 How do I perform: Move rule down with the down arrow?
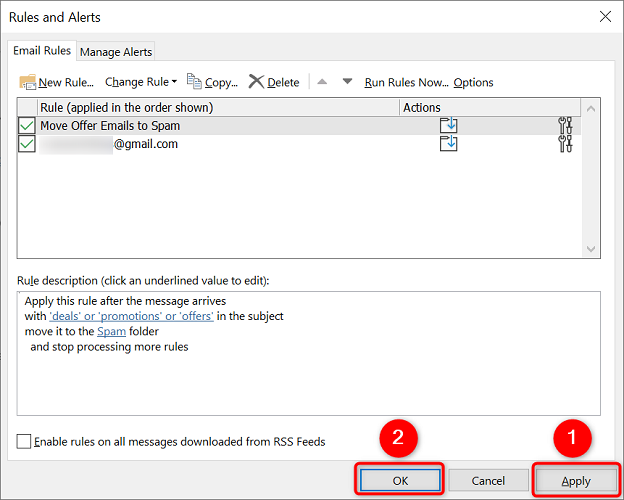tap(347, 82)
